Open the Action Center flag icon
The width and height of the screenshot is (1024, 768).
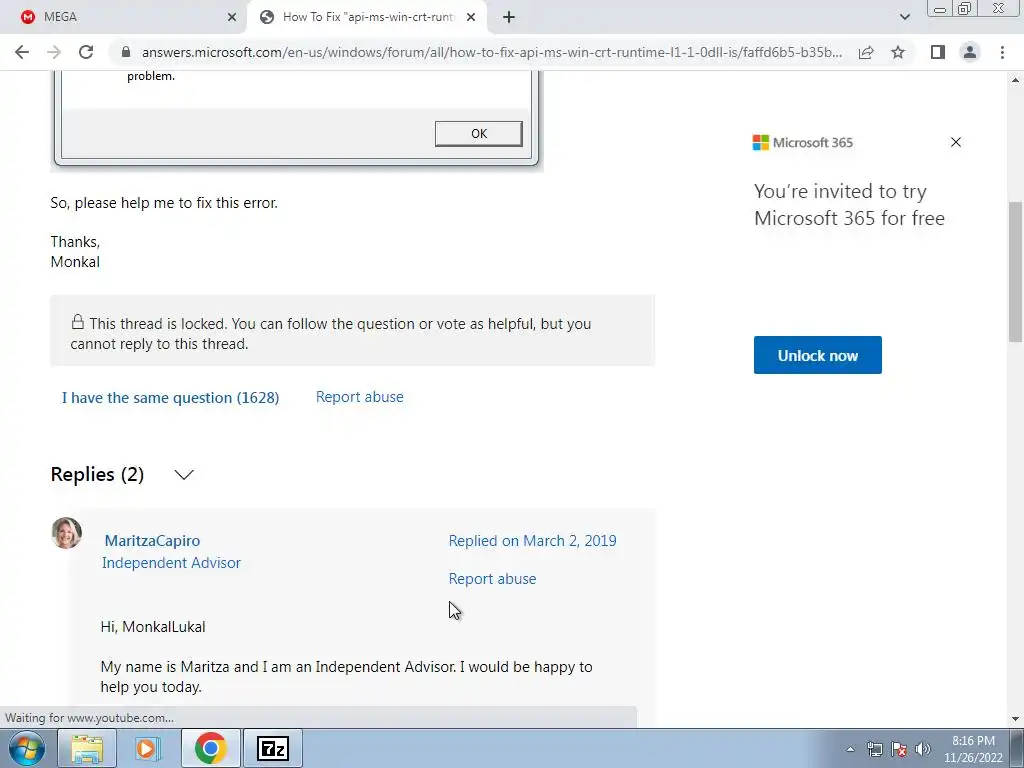coord(899,749)
